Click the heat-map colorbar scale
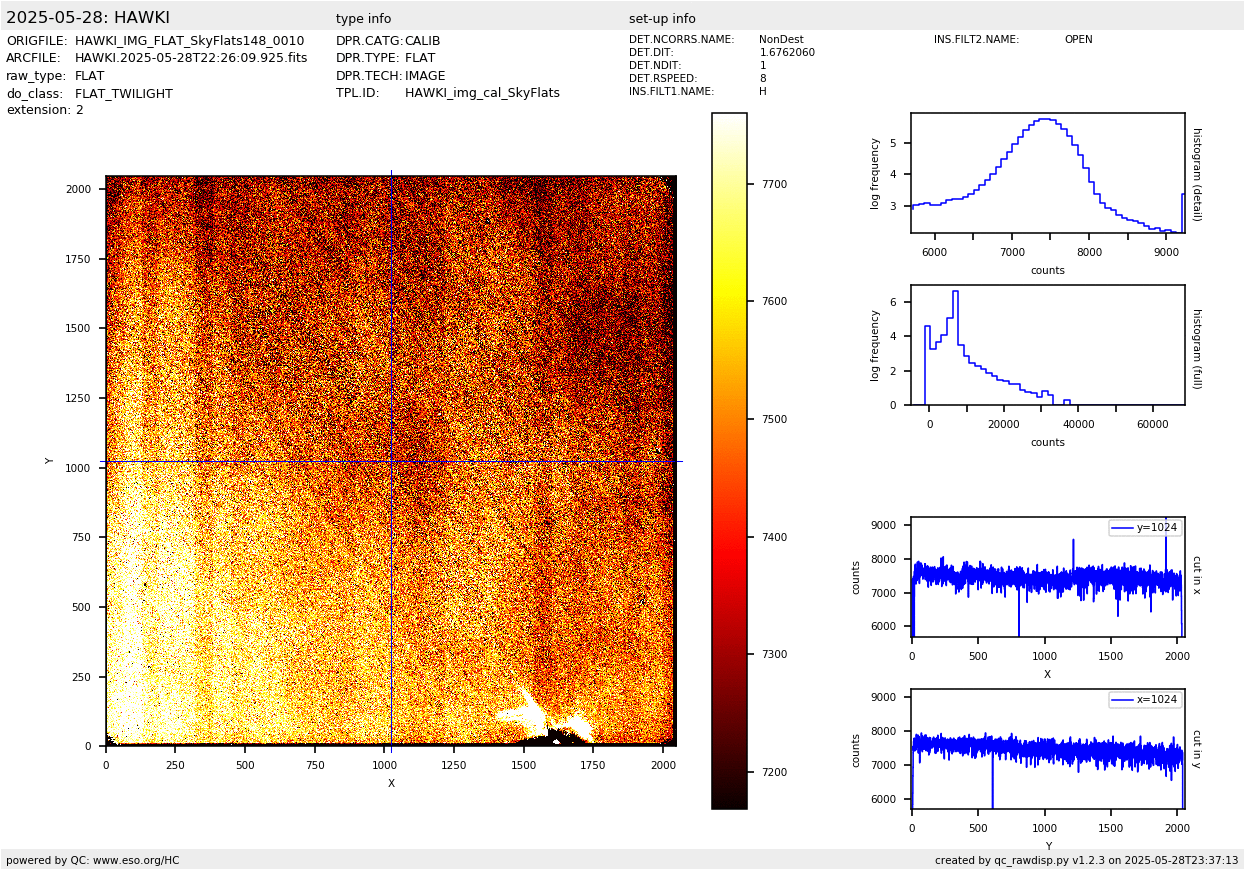 pyautogui.click(x=729, y=460)
